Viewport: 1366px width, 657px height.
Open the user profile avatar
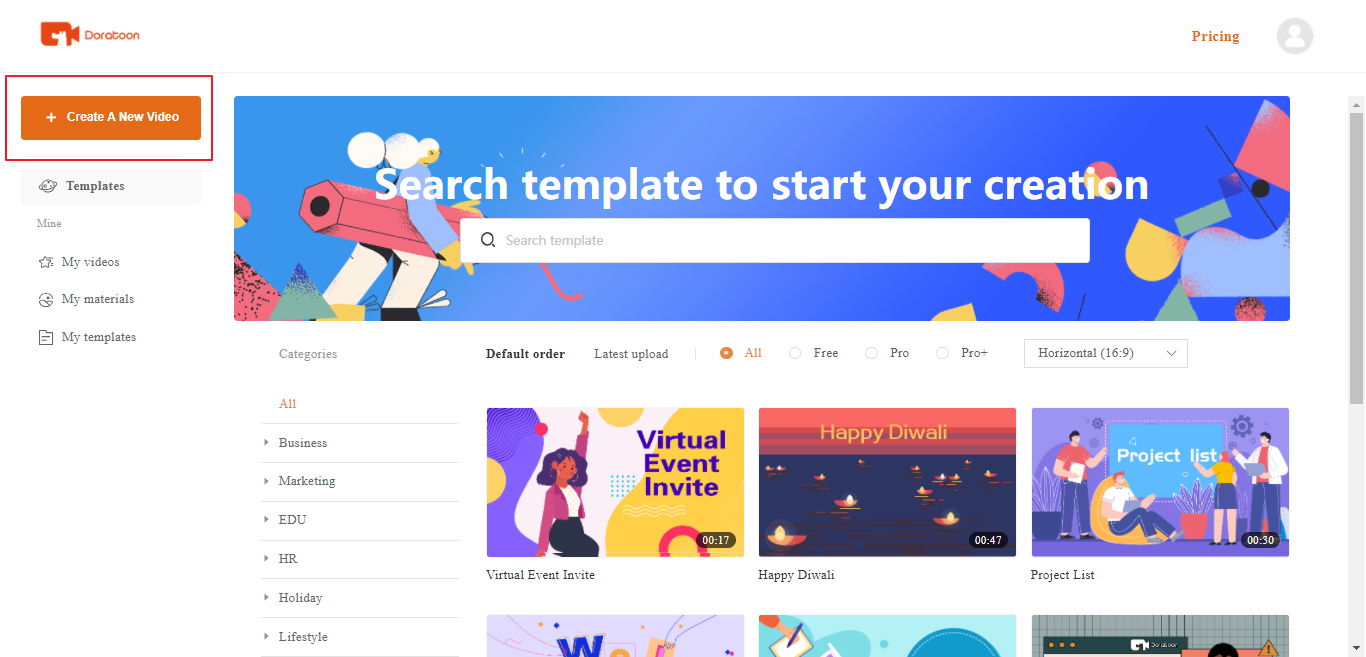1294,36
